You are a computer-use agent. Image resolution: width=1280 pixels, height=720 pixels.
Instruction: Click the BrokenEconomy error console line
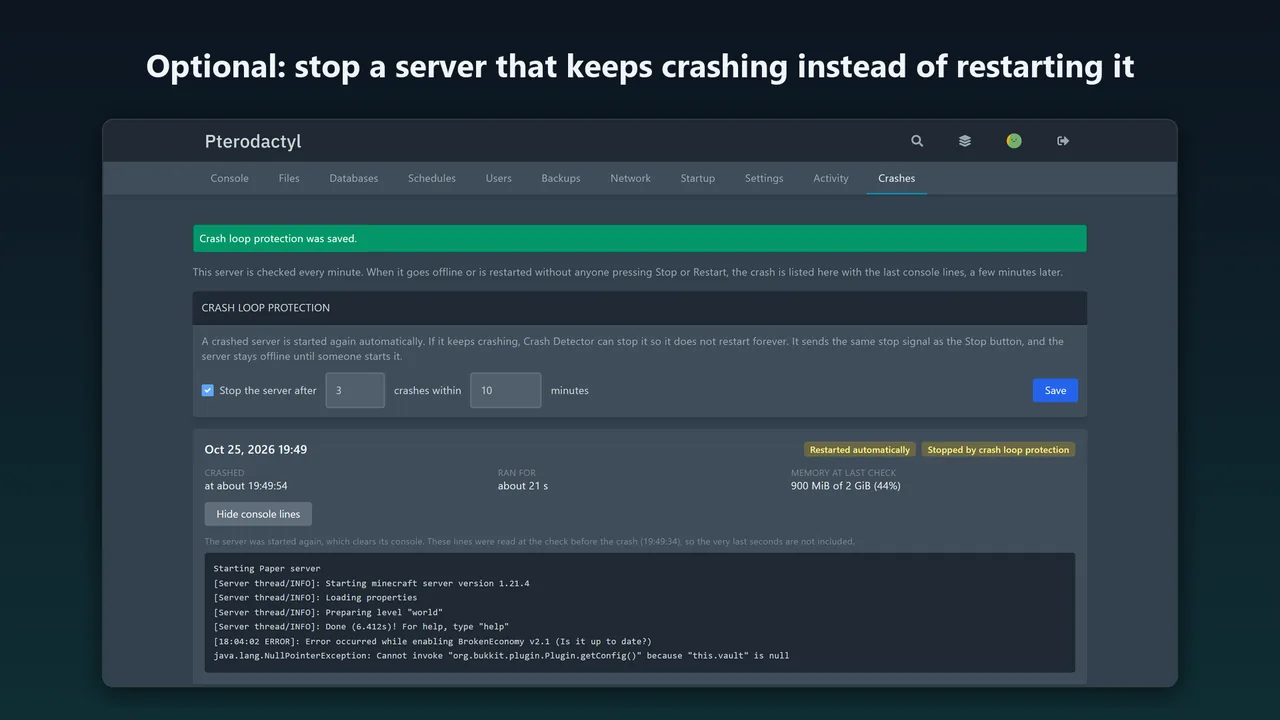coord(433,641)
